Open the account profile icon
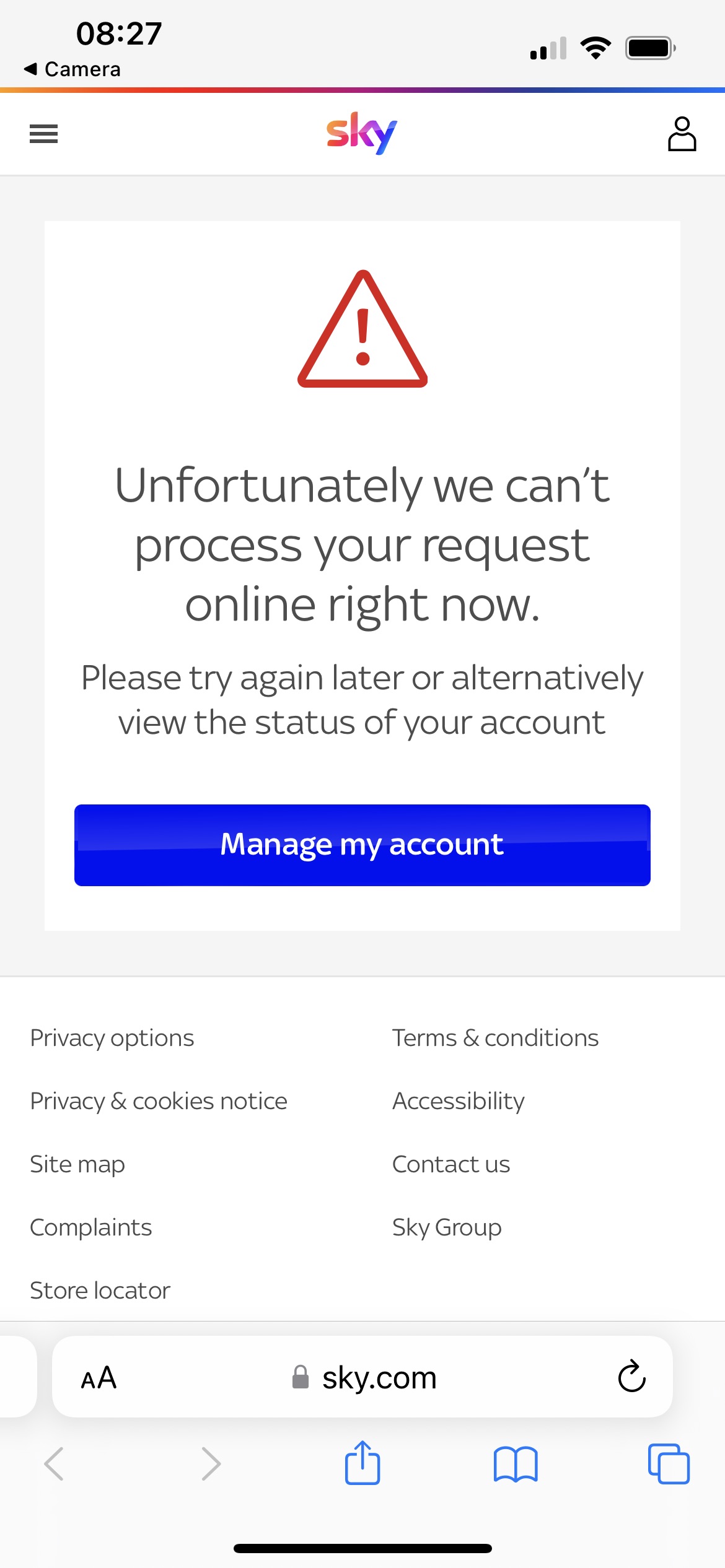This screenshot has width=725, height=1568. (x=682, y=134)
